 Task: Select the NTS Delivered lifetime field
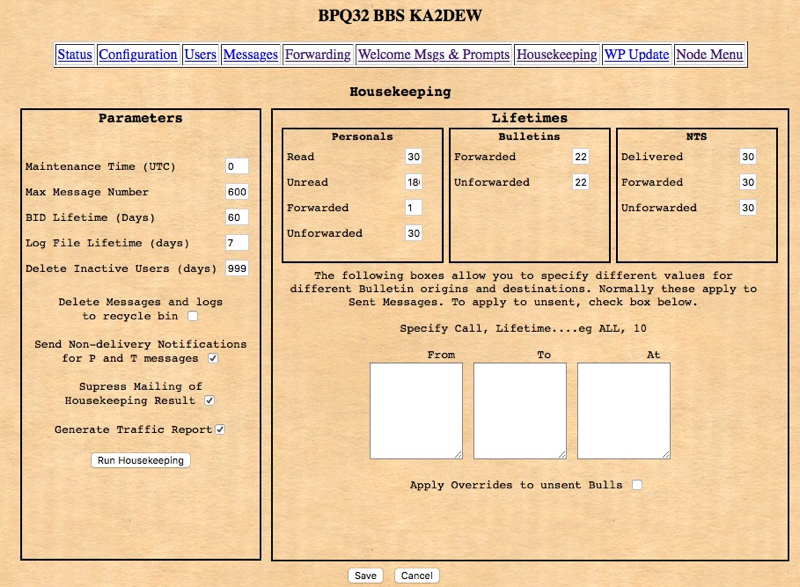pos(748,157)
